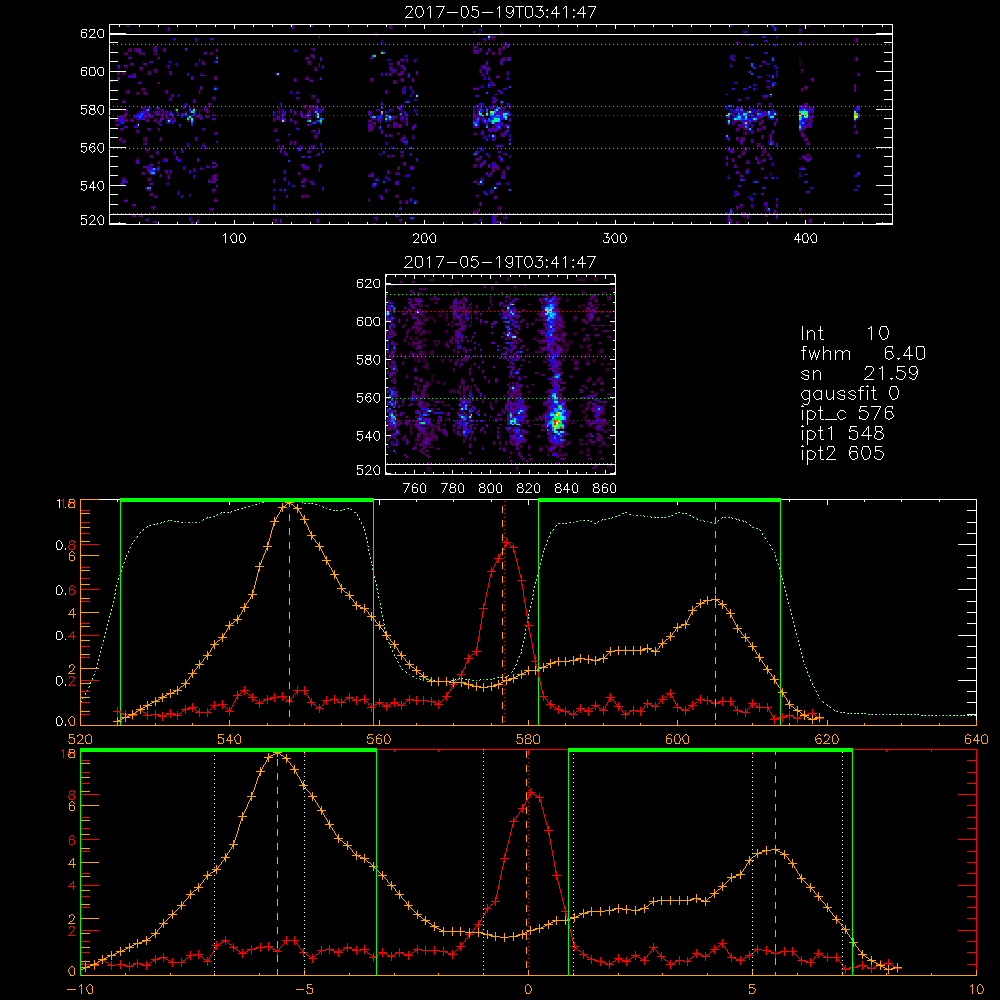Image resolution: width=1000 pixels, height=1000 pixels.
Task: Click the right green bar atop lower profile plot
Action: 710,750
